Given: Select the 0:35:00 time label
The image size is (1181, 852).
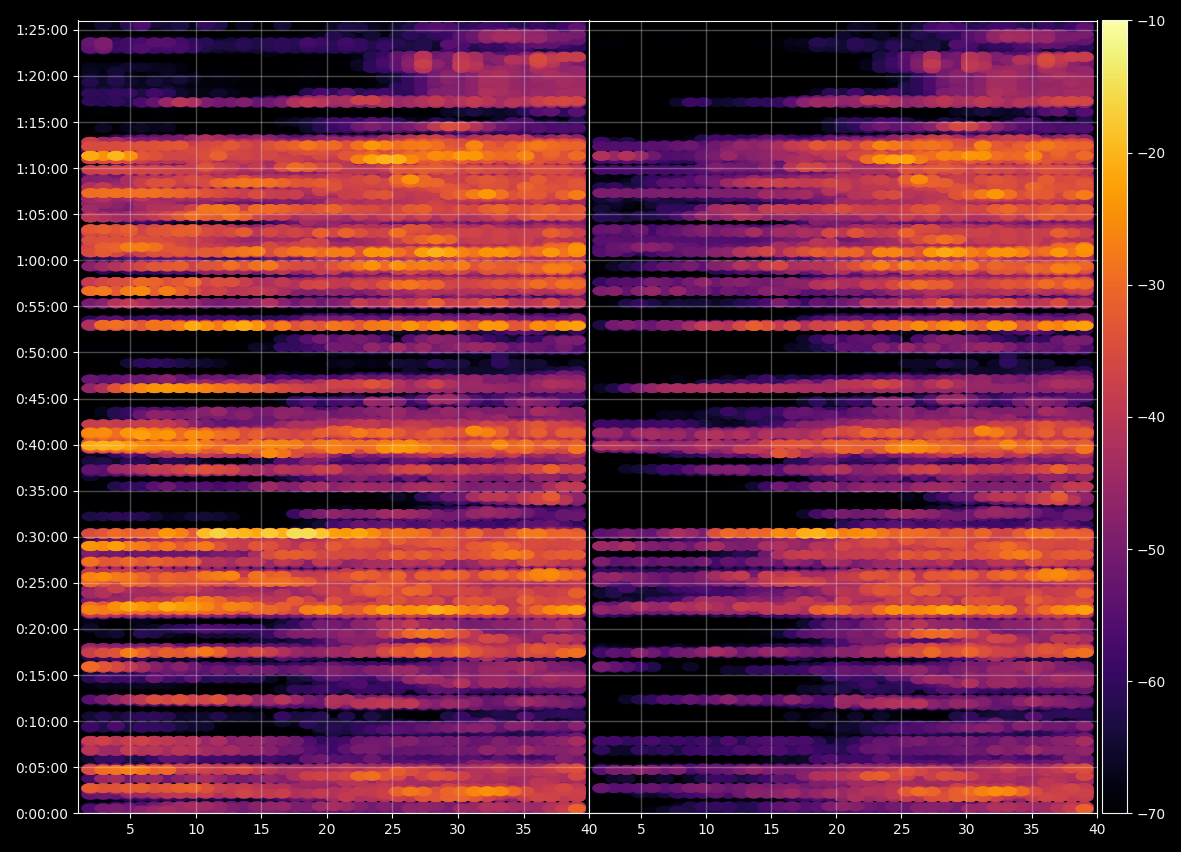Looking at the screenshot, I should 42,491.
